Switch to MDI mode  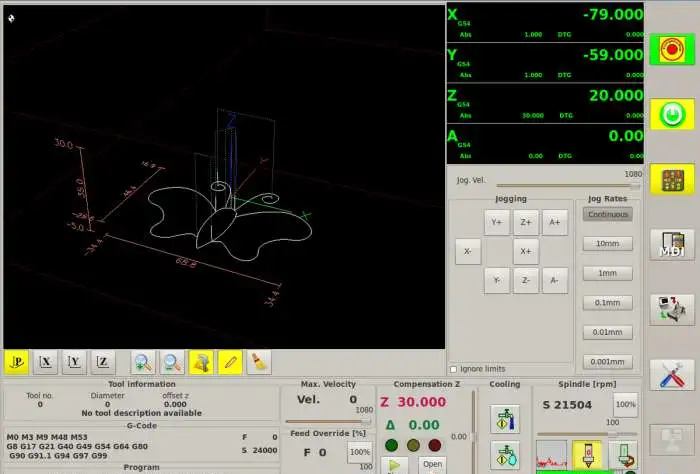(x=672, y=245)
